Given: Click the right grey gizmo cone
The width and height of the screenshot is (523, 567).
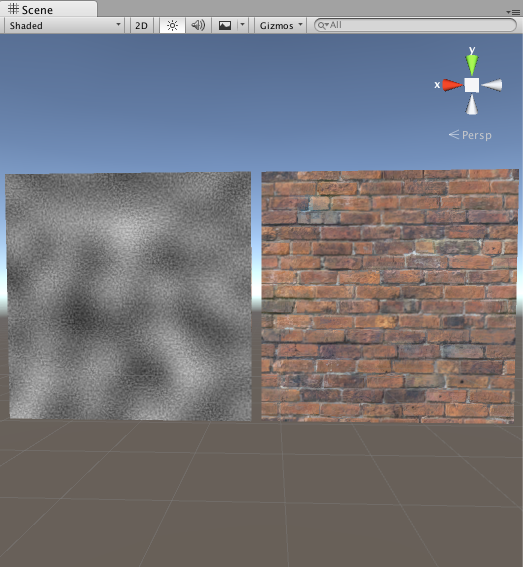Looking at the screenshot, I should (492, 85).
